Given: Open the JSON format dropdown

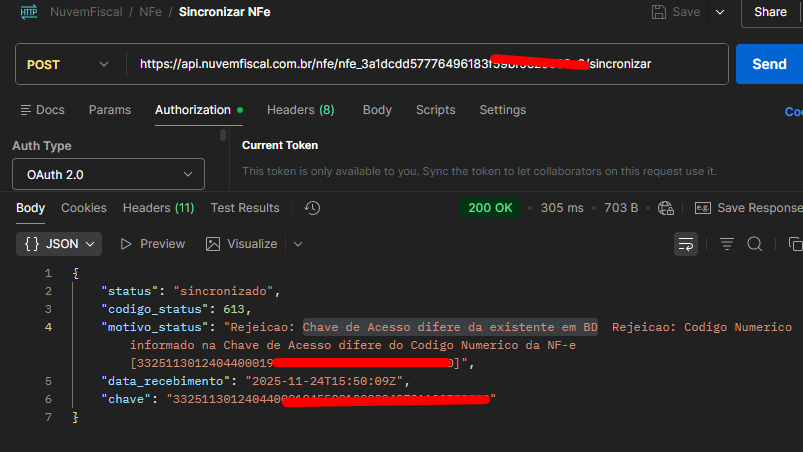Looking at the screenshot, I should pyautogui.click(x=60, y=244).
